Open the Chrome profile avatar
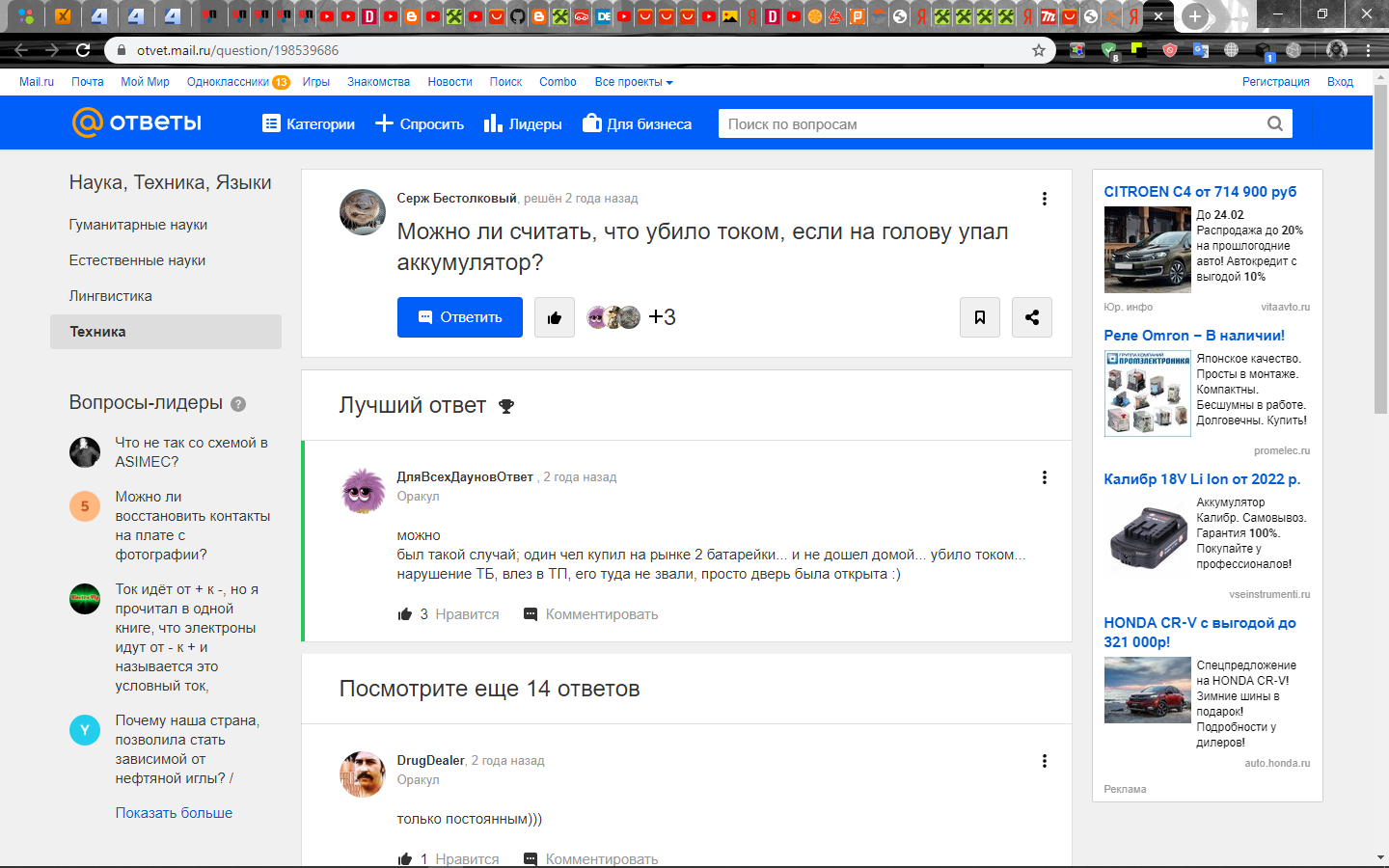 click(1336, 50)
